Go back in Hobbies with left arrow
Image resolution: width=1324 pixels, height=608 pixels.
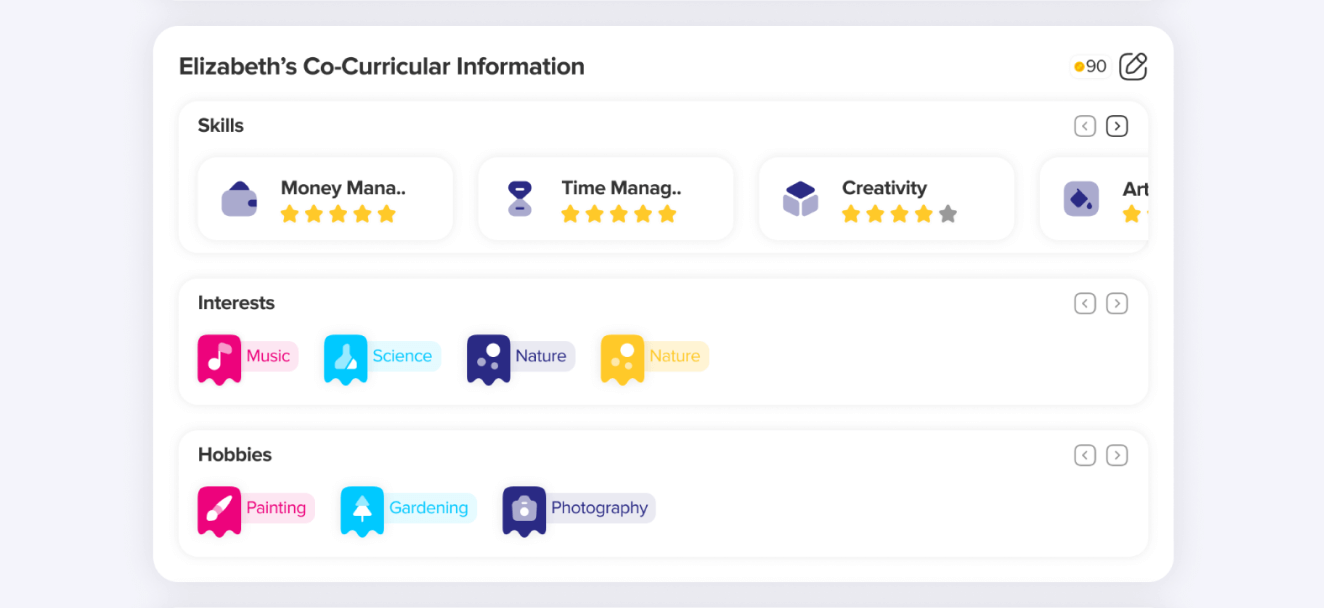(x=1085, y=455)
